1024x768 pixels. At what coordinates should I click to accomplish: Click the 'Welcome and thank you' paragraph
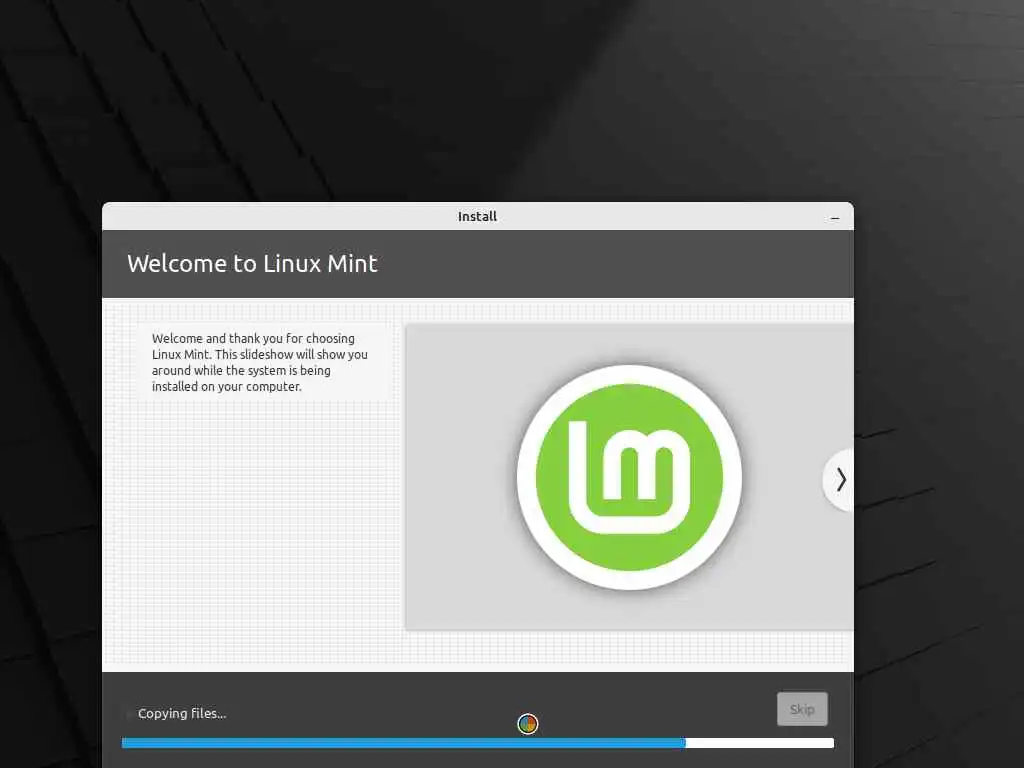[x=260, y=362]
